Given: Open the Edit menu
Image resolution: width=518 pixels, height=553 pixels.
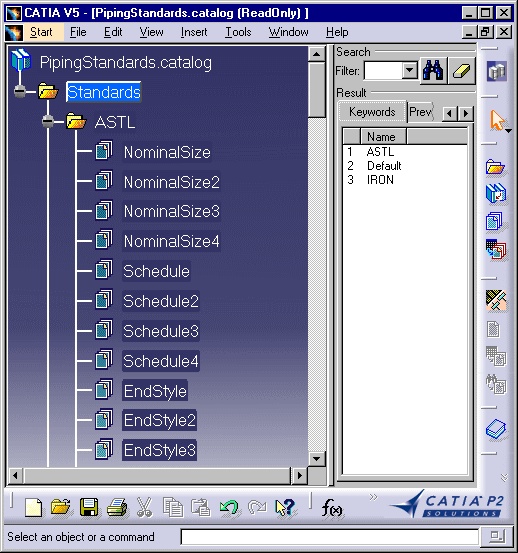Looking at the screenshot, I should 113,32.
